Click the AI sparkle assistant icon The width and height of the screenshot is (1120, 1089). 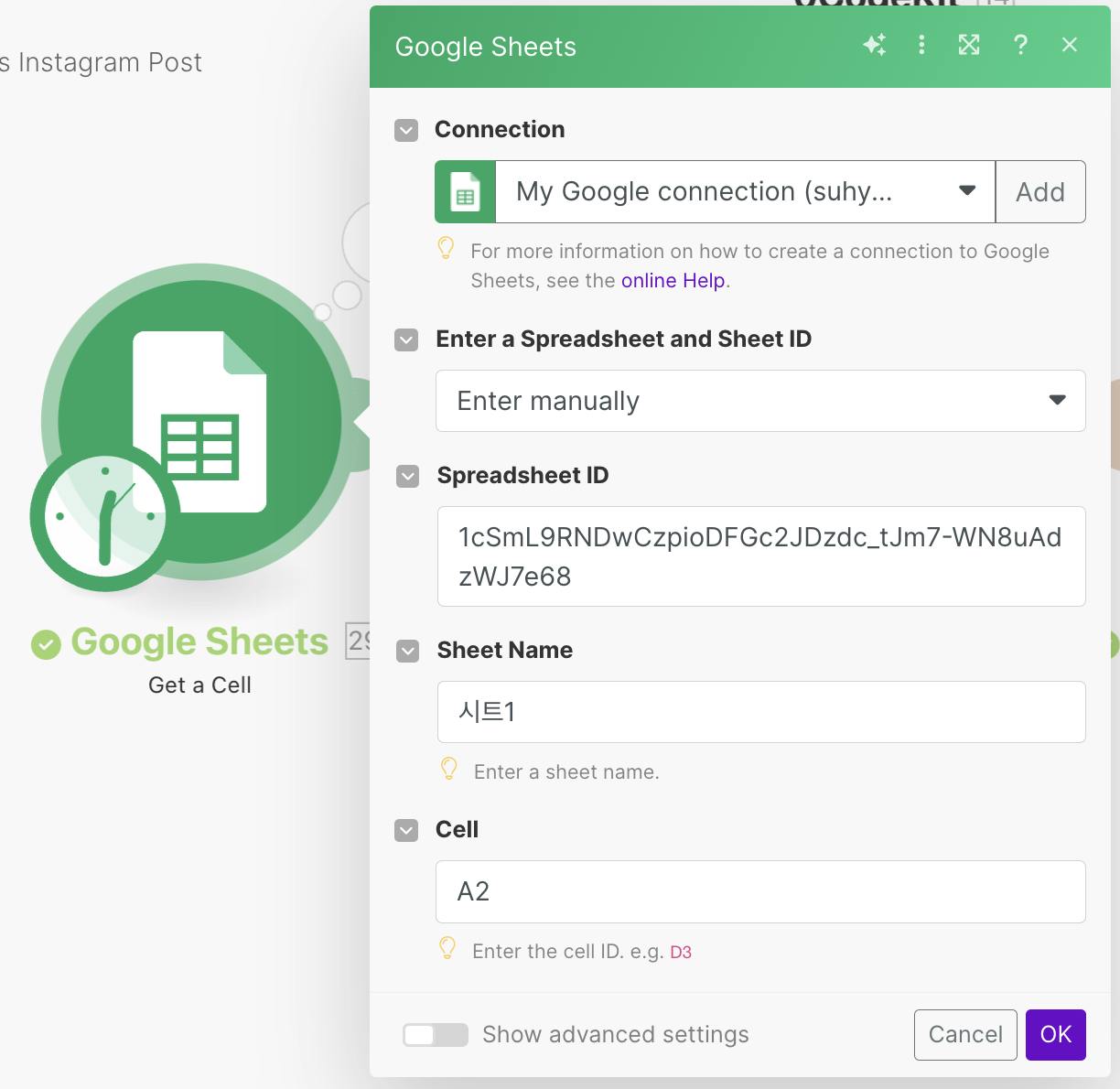pyautogui.click(x=875, y=45)
